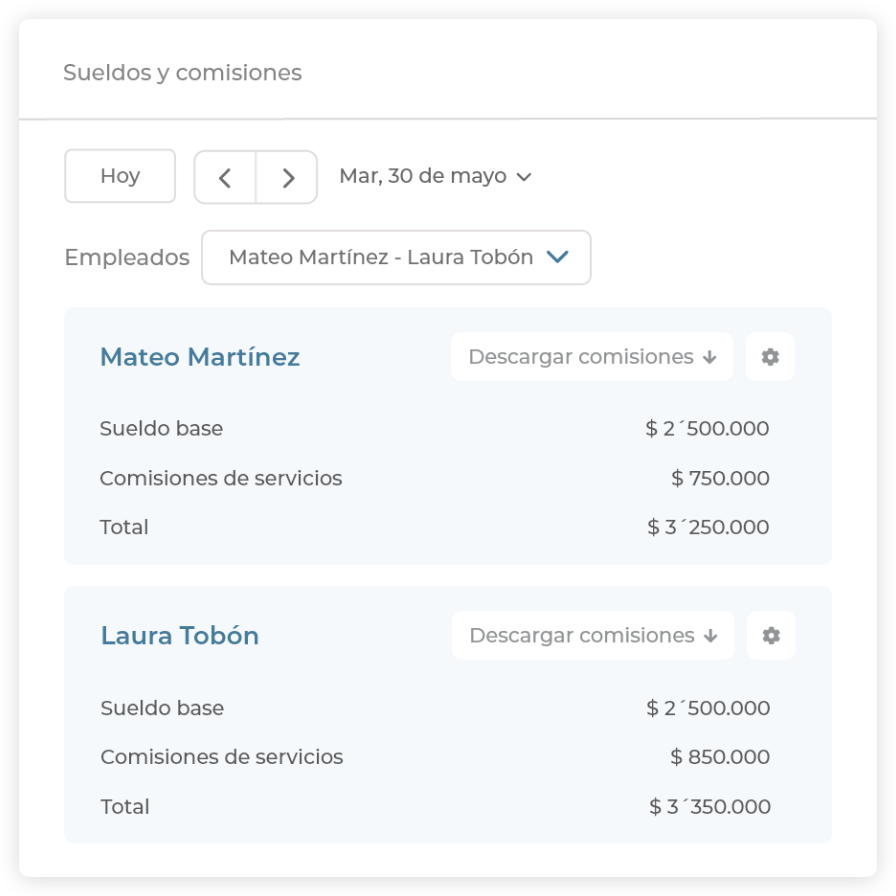Go to next day with right arrow
This screenshot has height=896, width=896.
pyautogui.click(x=288, y=177)
